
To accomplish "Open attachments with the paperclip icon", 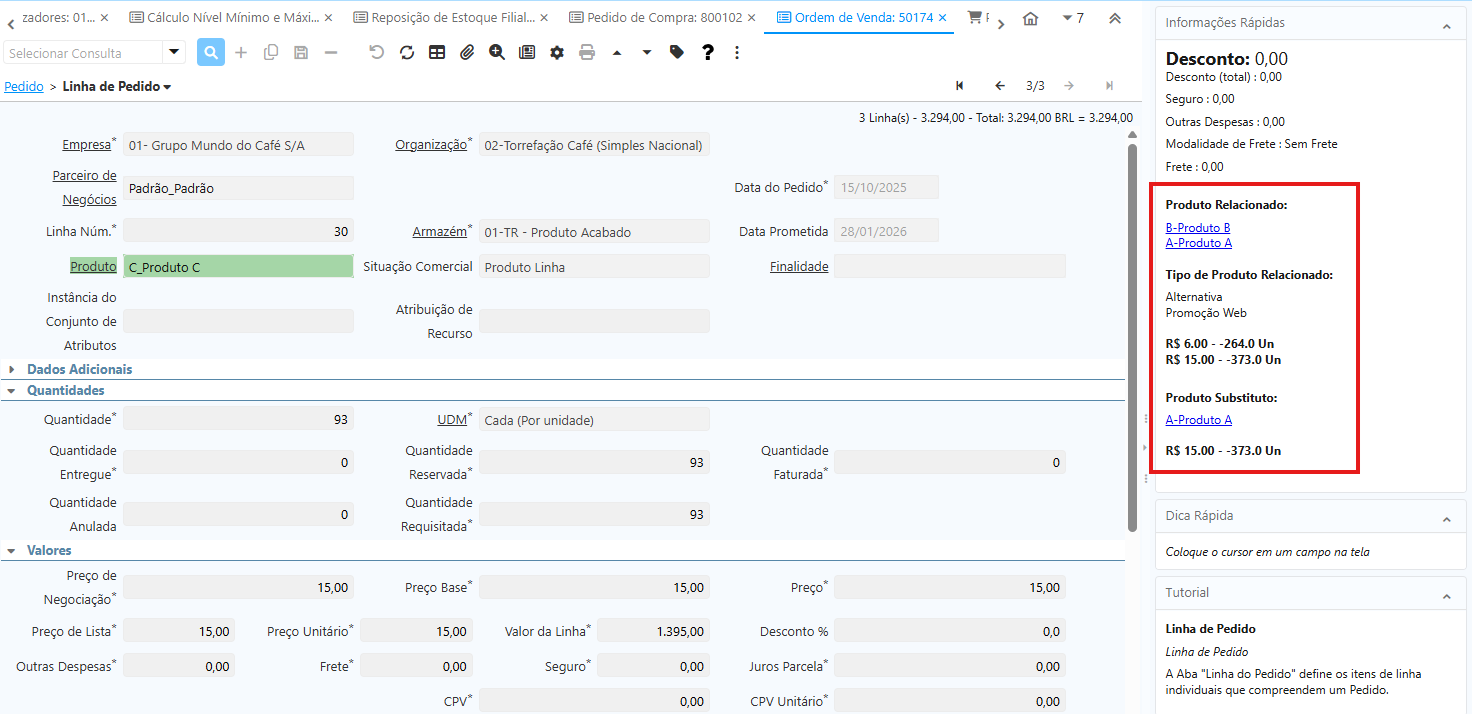I will [x=467, y=52].
